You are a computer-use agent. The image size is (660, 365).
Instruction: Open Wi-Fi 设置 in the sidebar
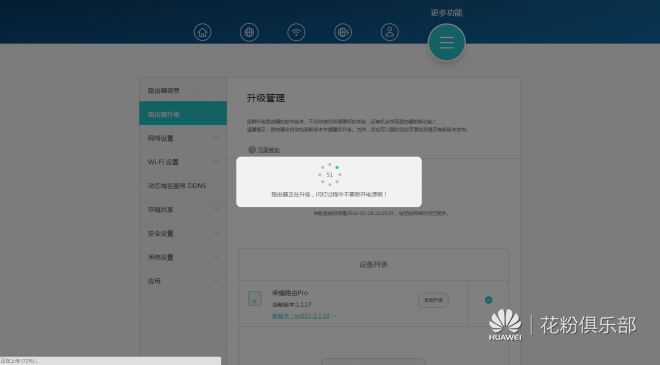[x=183, y=162]
